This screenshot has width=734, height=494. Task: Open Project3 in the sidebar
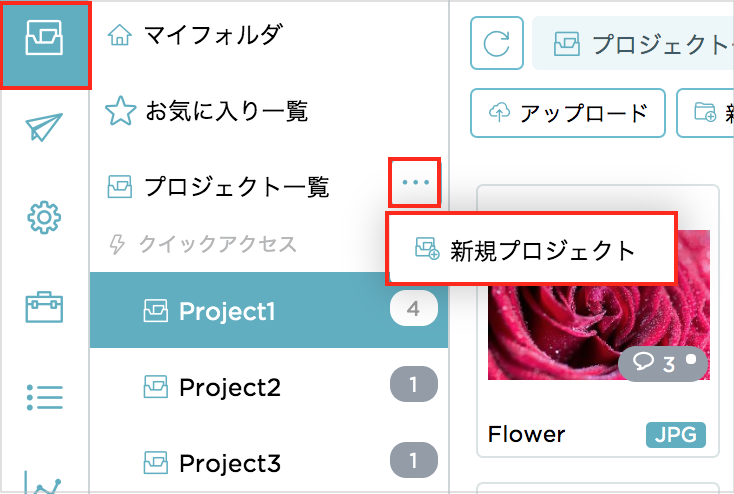click(x=228, y=463)
